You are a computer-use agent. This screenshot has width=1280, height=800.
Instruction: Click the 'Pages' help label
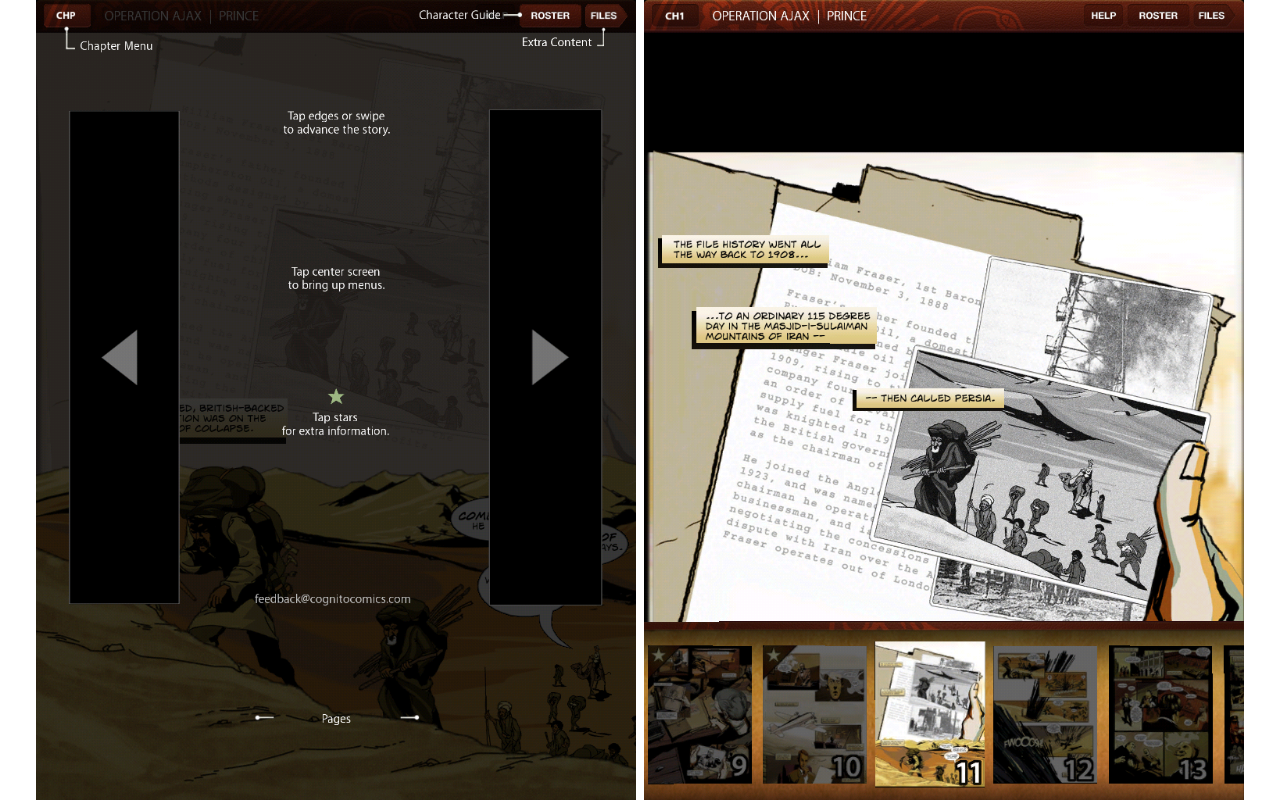click(x=336, y=719)
